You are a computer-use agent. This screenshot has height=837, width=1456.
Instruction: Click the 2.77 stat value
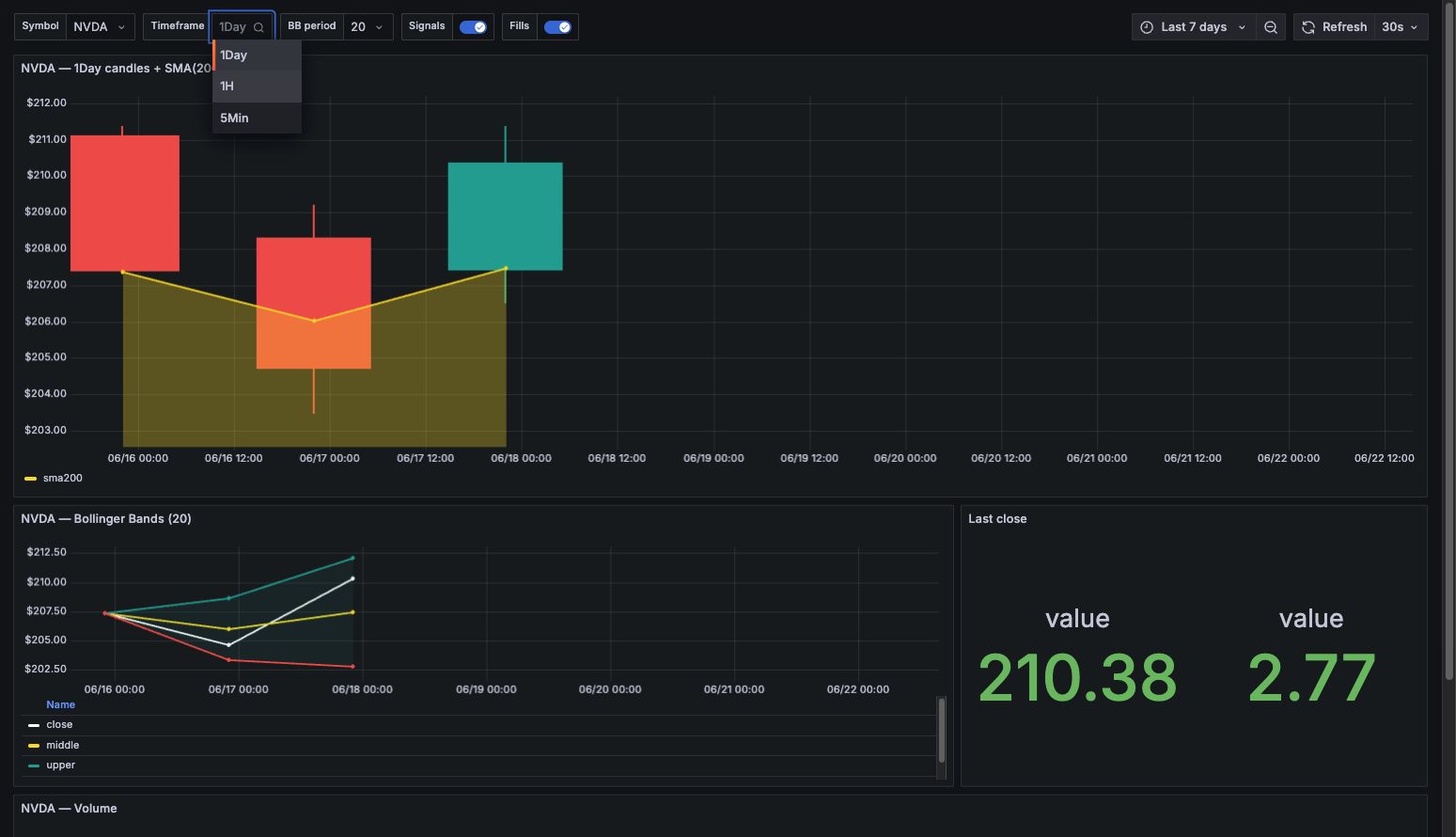pyautogui.click(x=1311, y=678)
